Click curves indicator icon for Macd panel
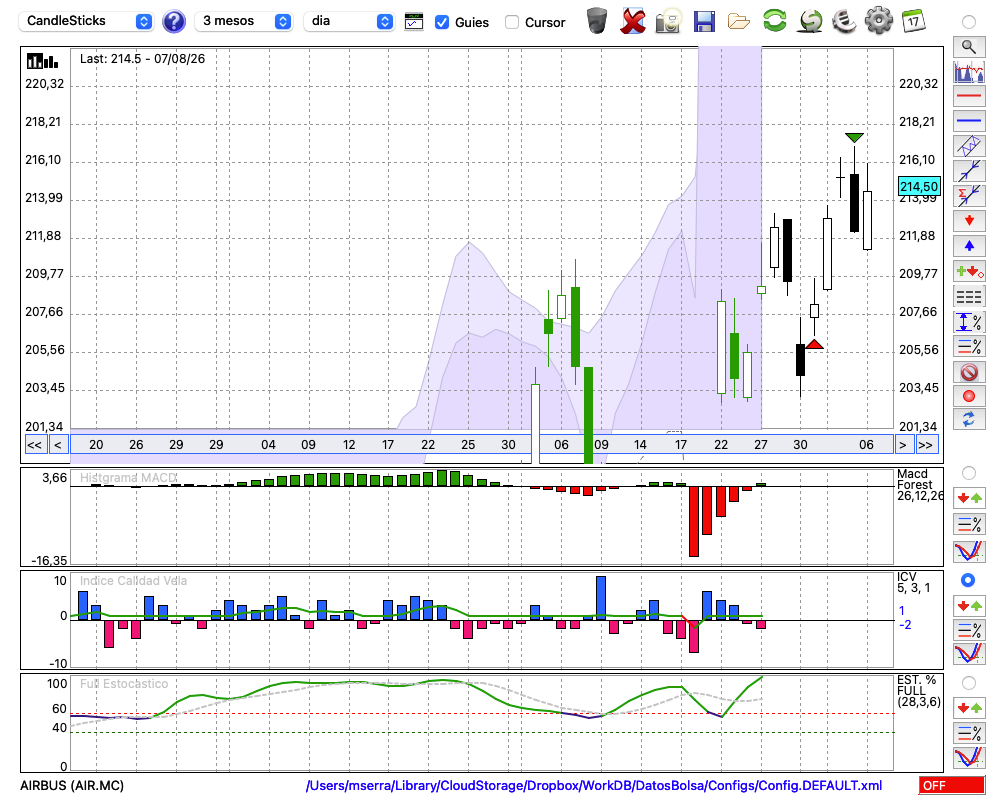The image size is (1000, 800). point(969,551)
